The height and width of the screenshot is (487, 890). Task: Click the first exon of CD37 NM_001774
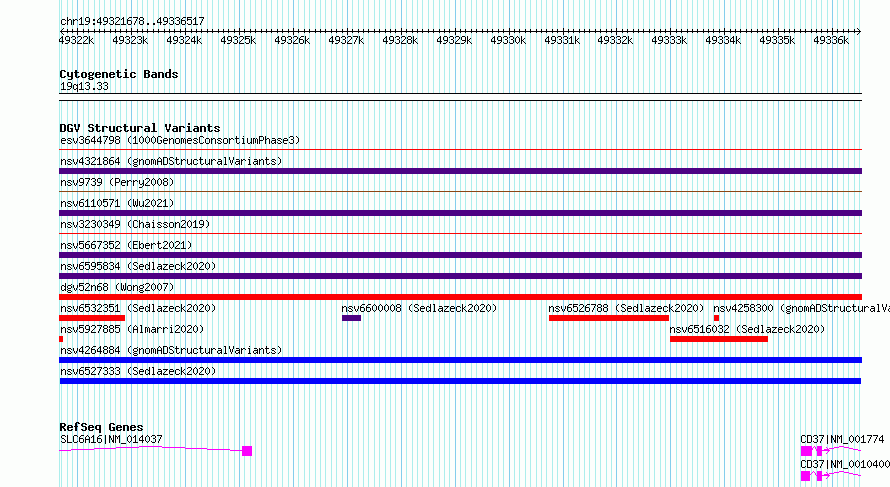pyautogui.click(x=806, y=451)
